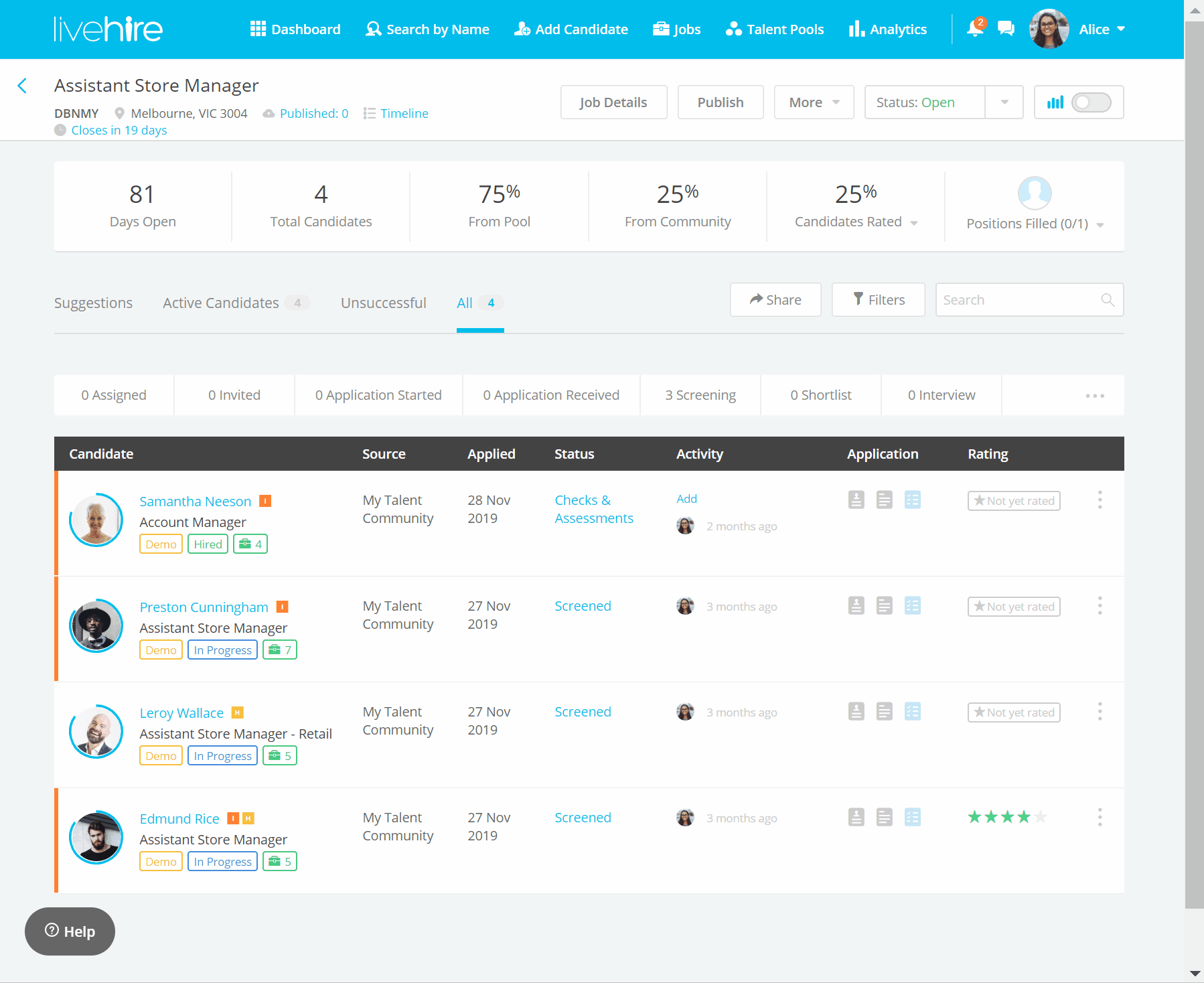1204x983 pixels.
Task: Adjust Edmund Rice's green star rating
Action: tap(1007, 817)
